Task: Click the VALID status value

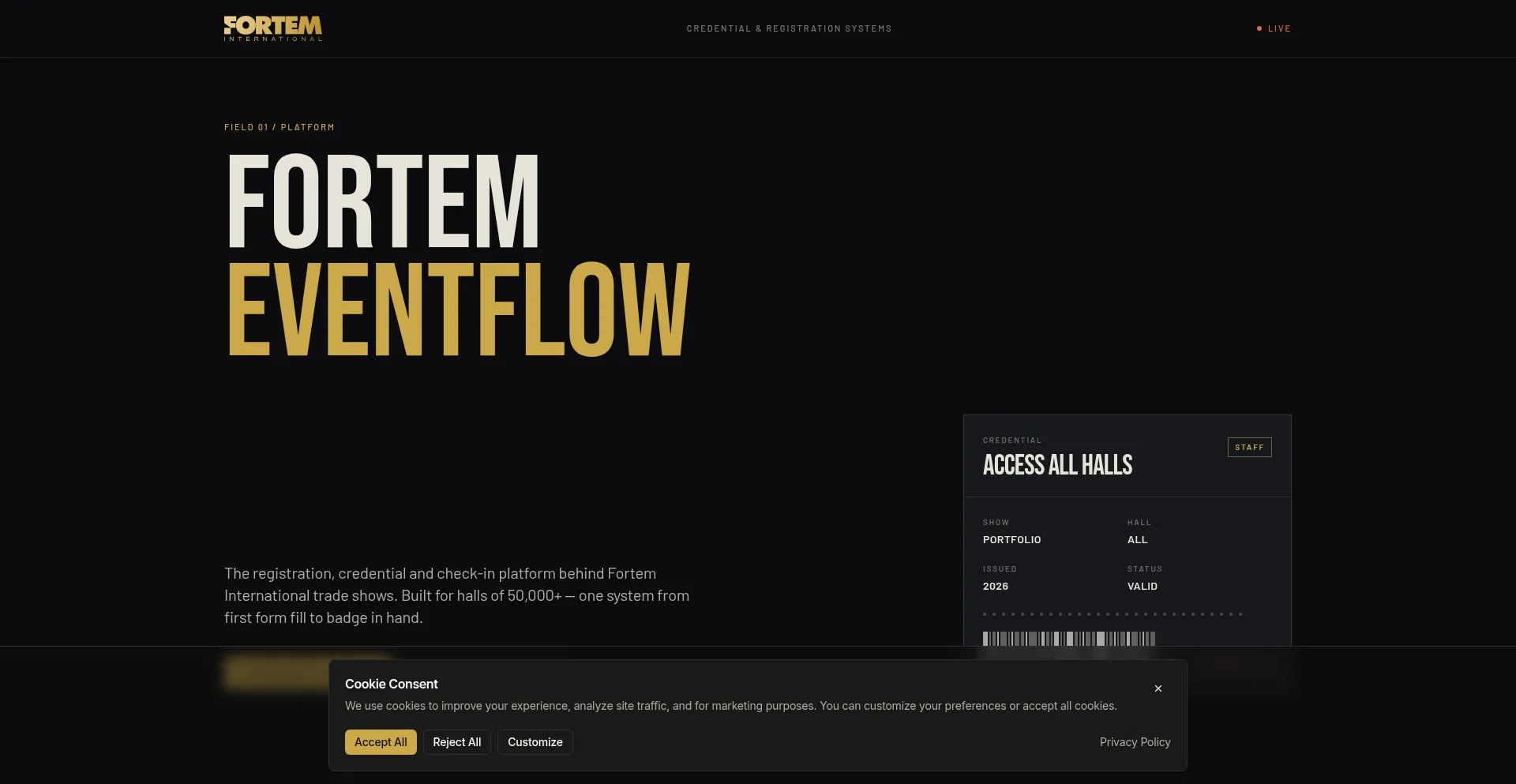Action: click(1142, 587)
